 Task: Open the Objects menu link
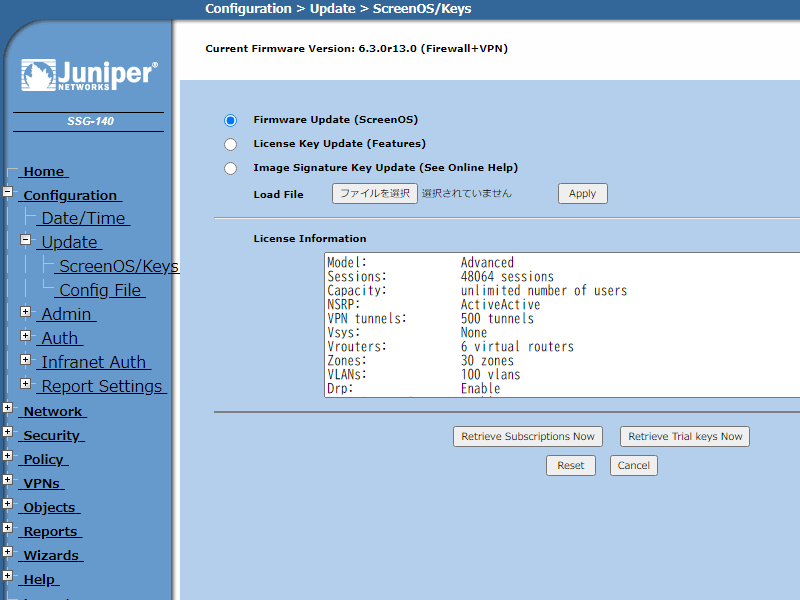[x=49, y=507]
